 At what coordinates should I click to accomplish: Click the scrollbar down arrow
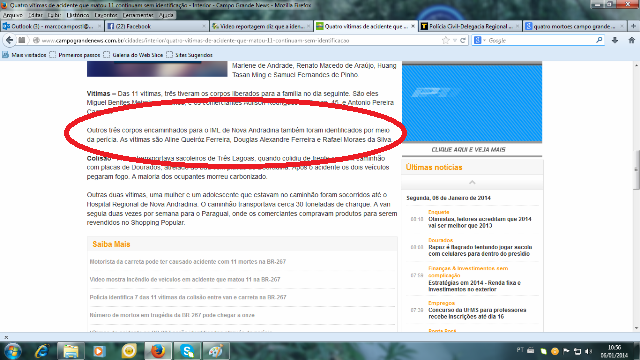point(636,328)
